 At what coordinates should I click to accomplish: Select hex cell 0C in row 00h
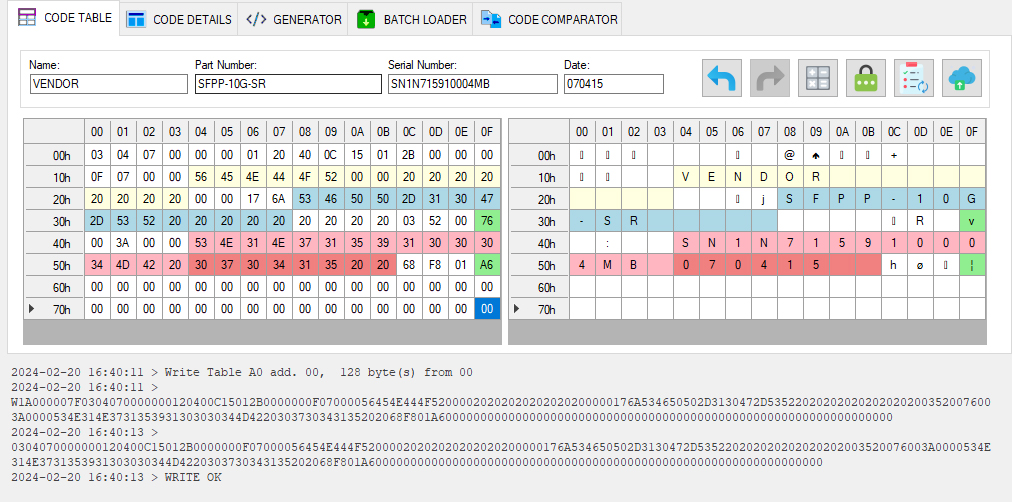click(x=331, y=155)
